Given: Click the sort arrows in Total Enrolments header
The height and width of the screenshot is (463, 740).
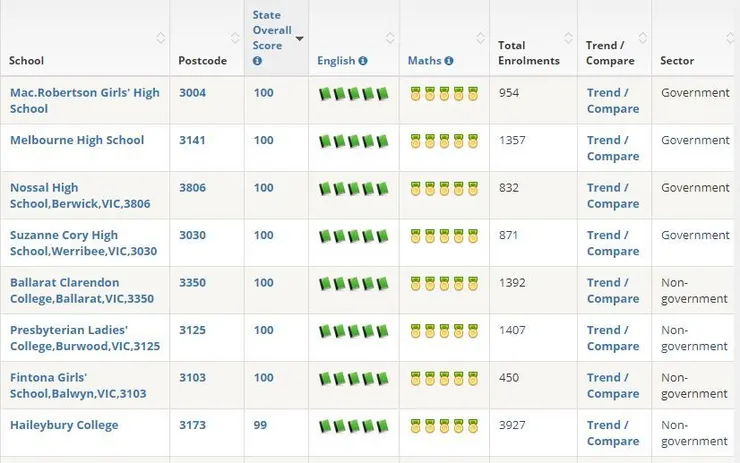Looking at the screenshot, I should (x=568, y=38).
